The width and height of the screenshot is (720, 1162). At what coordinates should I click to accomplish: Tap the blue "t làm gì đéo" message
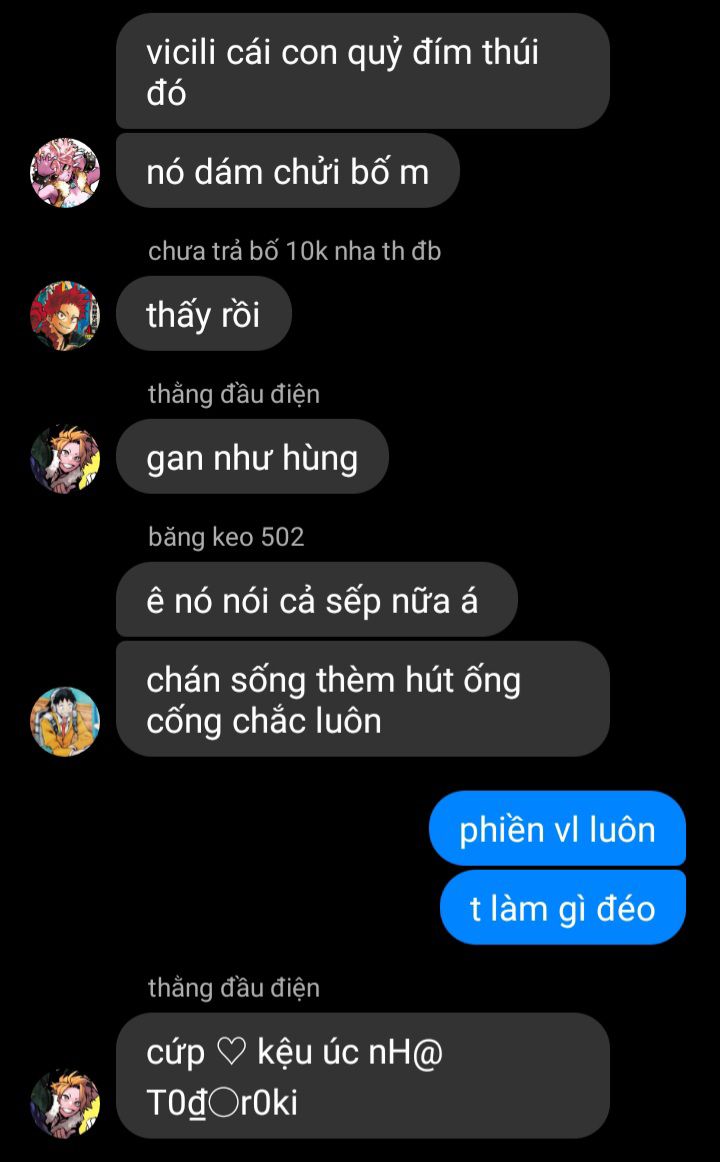pos(563,908)
